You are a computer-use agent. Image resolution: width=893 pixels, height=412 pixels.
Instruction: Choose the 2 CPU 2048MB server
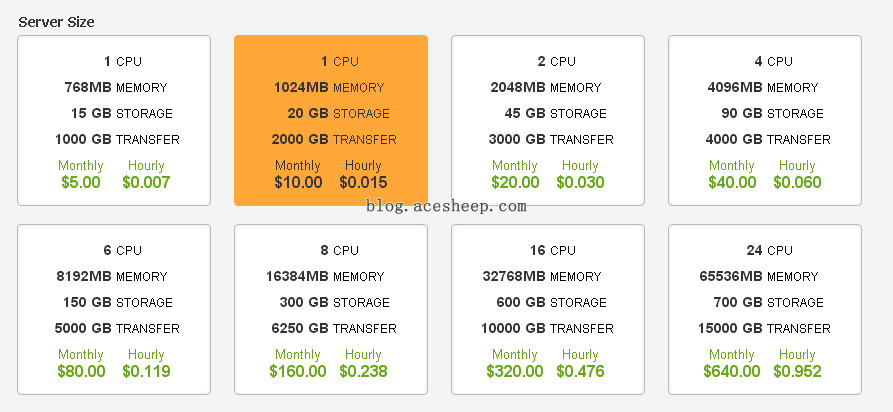548,120
